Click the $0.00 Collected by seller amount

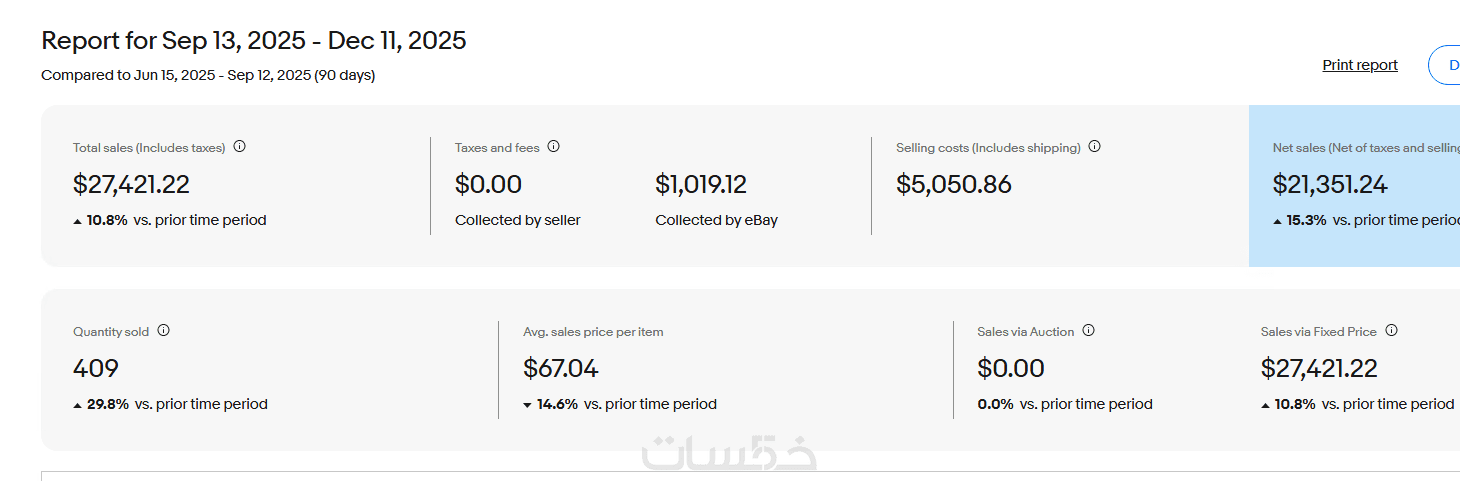[488, 185]
